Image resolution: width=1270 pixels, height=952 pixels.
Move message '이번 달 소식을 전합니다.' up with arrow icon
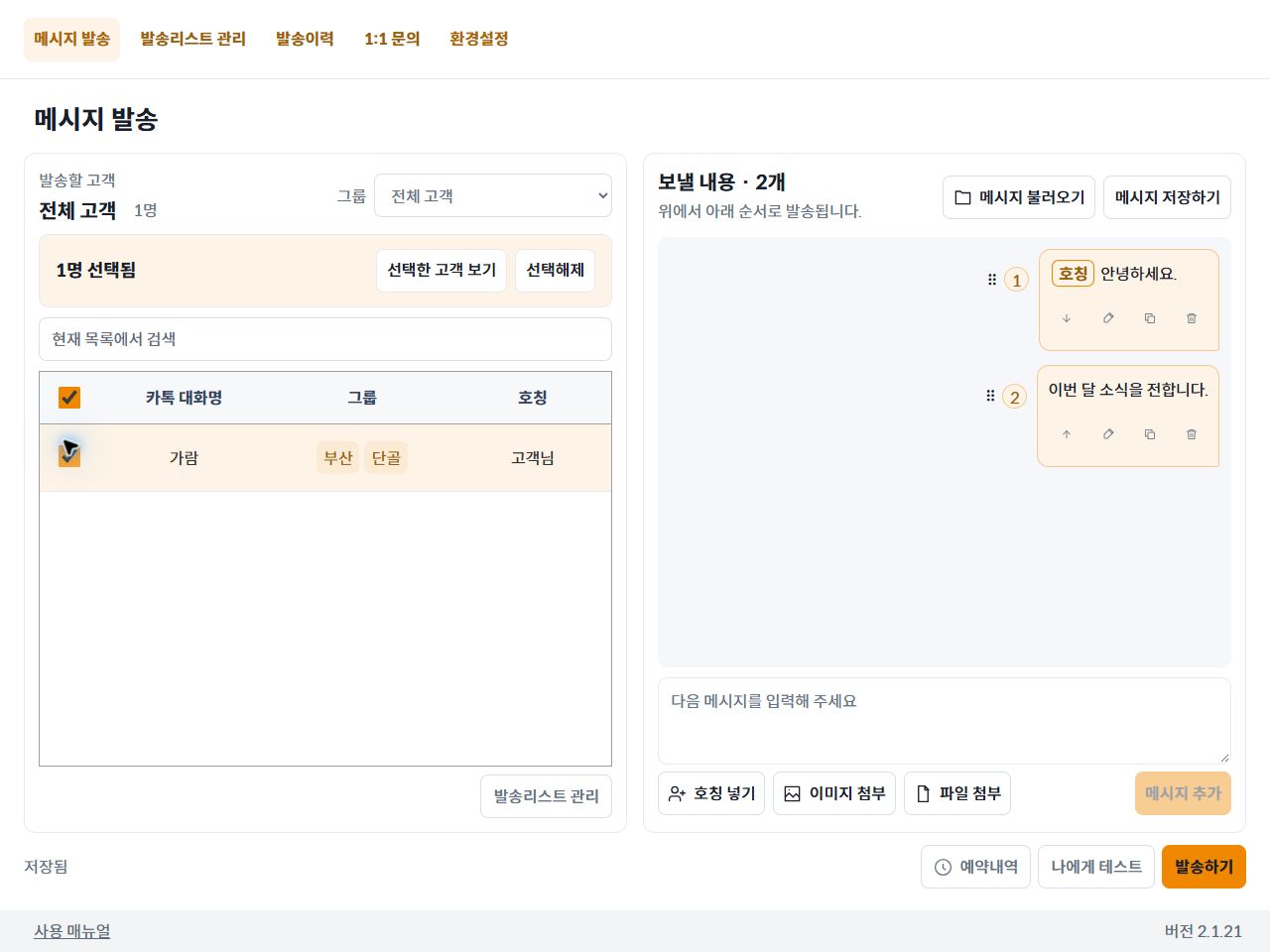[x=1067, y=434]
